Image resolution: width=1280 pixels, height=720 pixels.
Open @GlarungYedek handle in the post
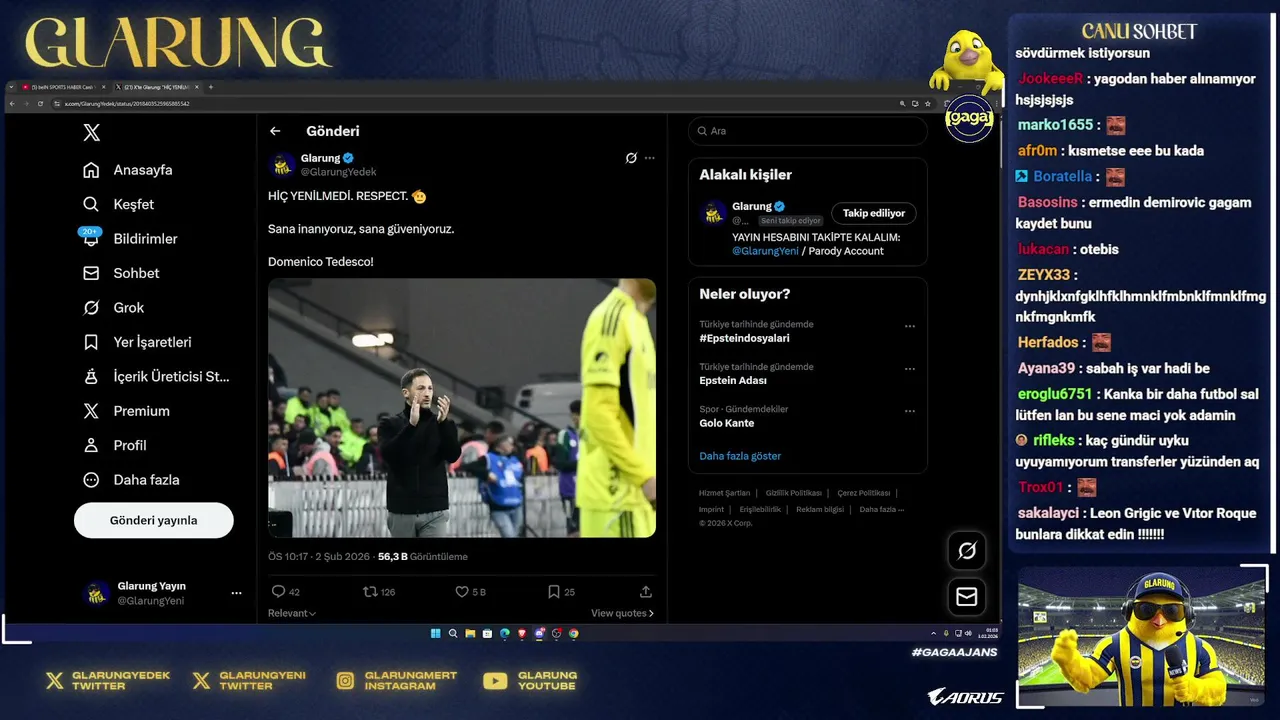coord(338,172)
